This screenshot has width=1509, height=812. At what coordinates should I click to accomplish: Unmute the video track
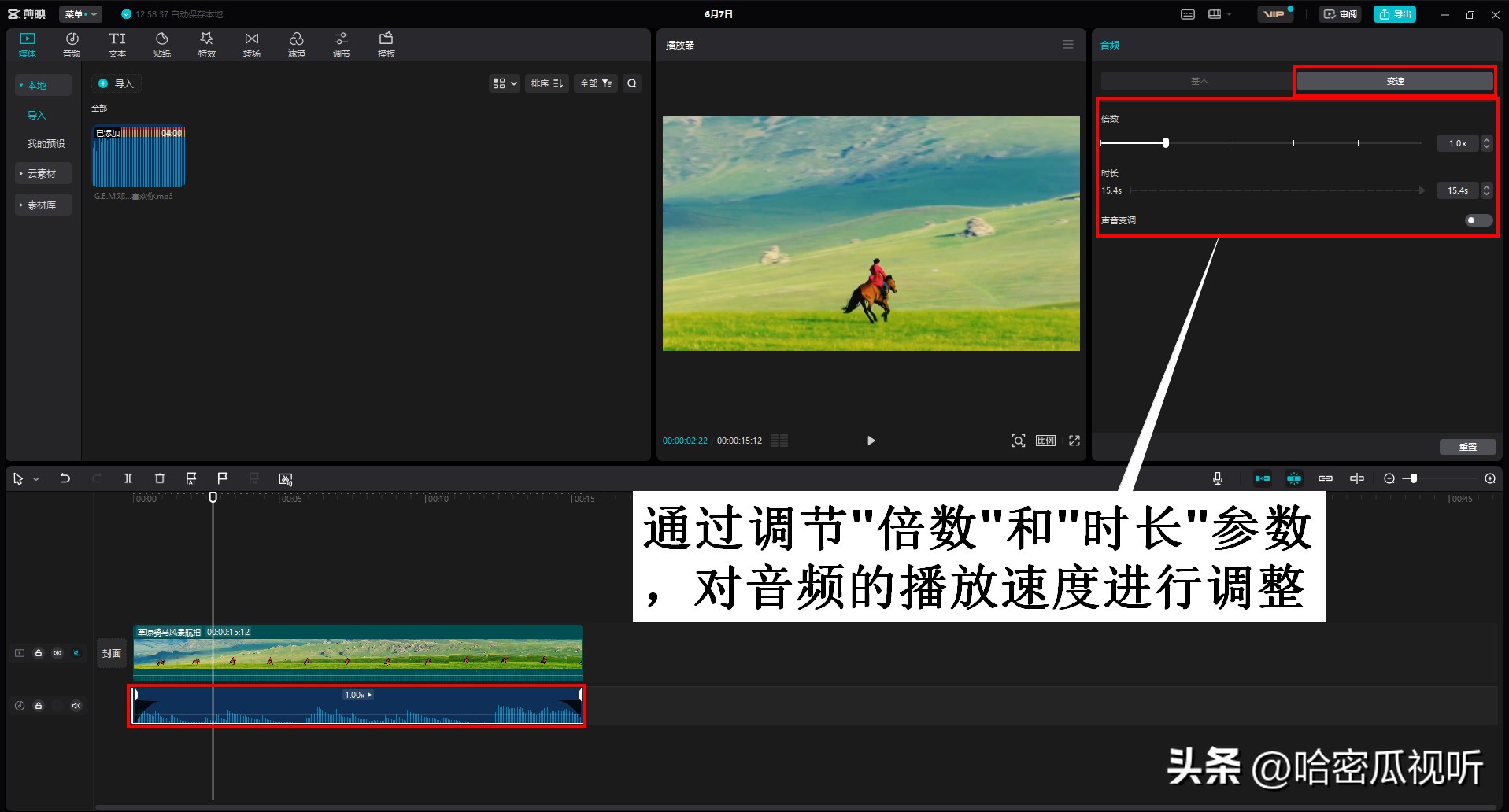(x=76, y=652)
